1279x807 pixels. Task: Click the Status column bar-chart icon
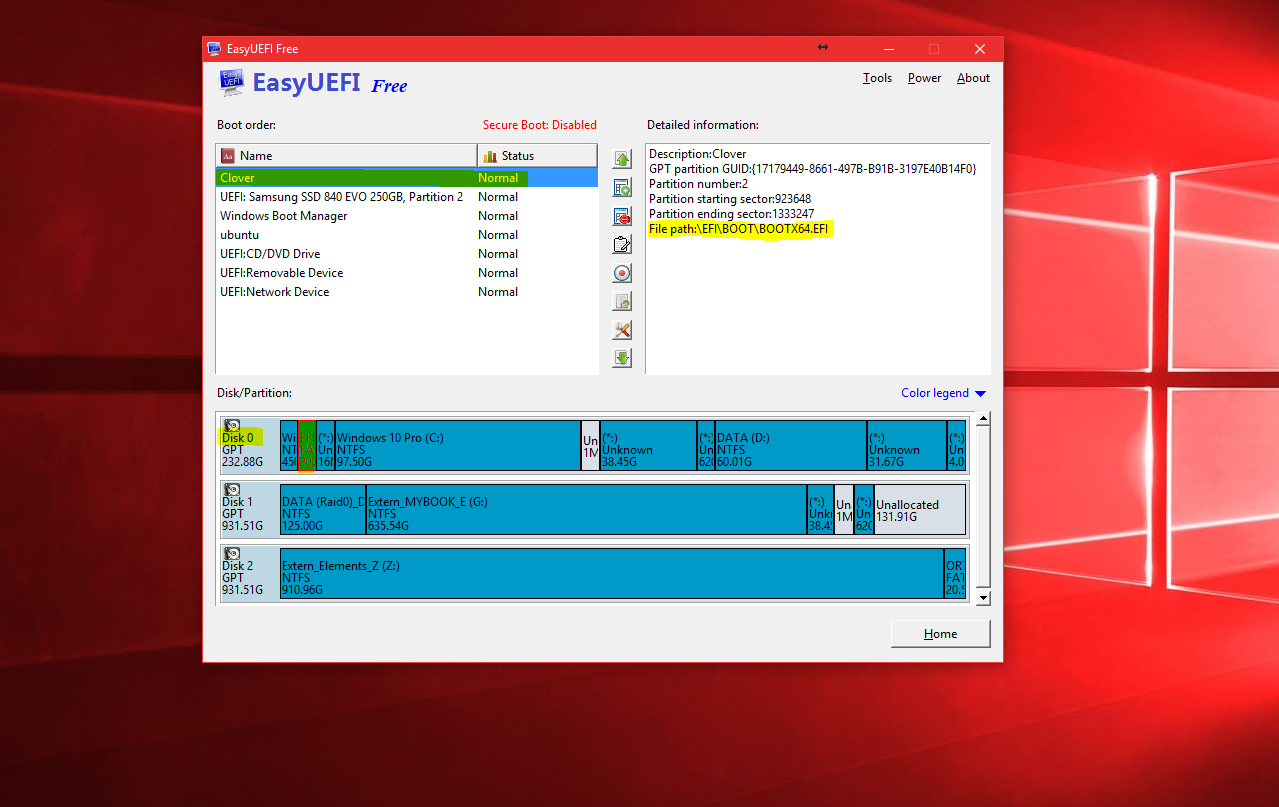490,156
